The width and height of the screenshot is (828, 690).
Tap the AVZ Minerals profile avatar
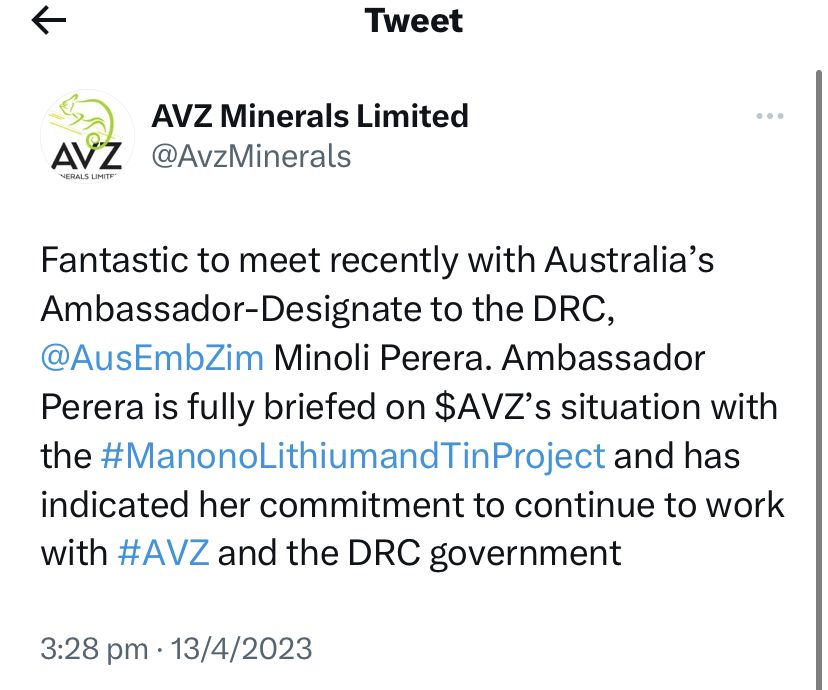point(86,137)
